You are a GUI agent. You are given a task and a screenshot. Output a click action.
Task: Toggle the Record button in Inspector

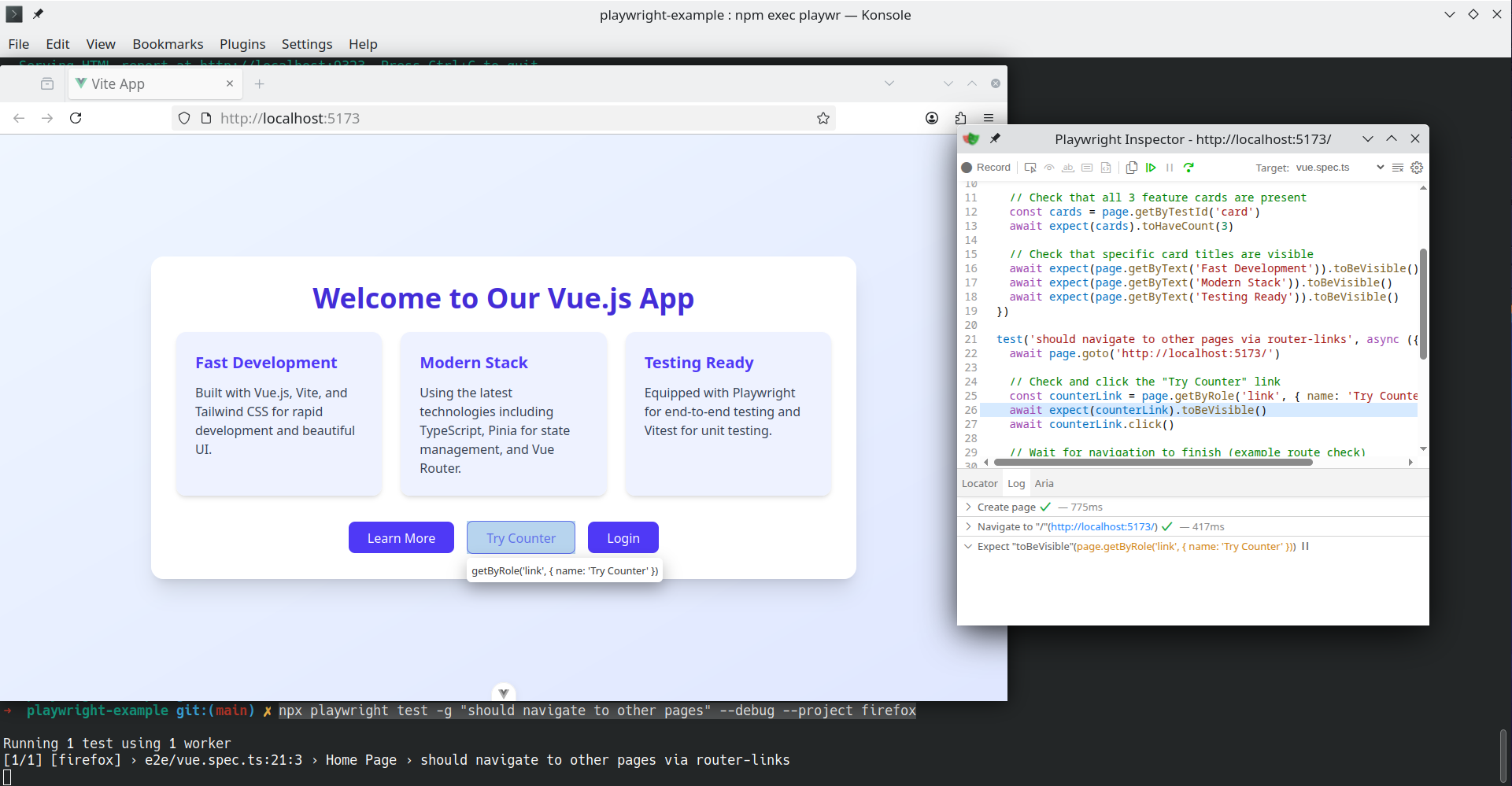(x=986, y=168)
